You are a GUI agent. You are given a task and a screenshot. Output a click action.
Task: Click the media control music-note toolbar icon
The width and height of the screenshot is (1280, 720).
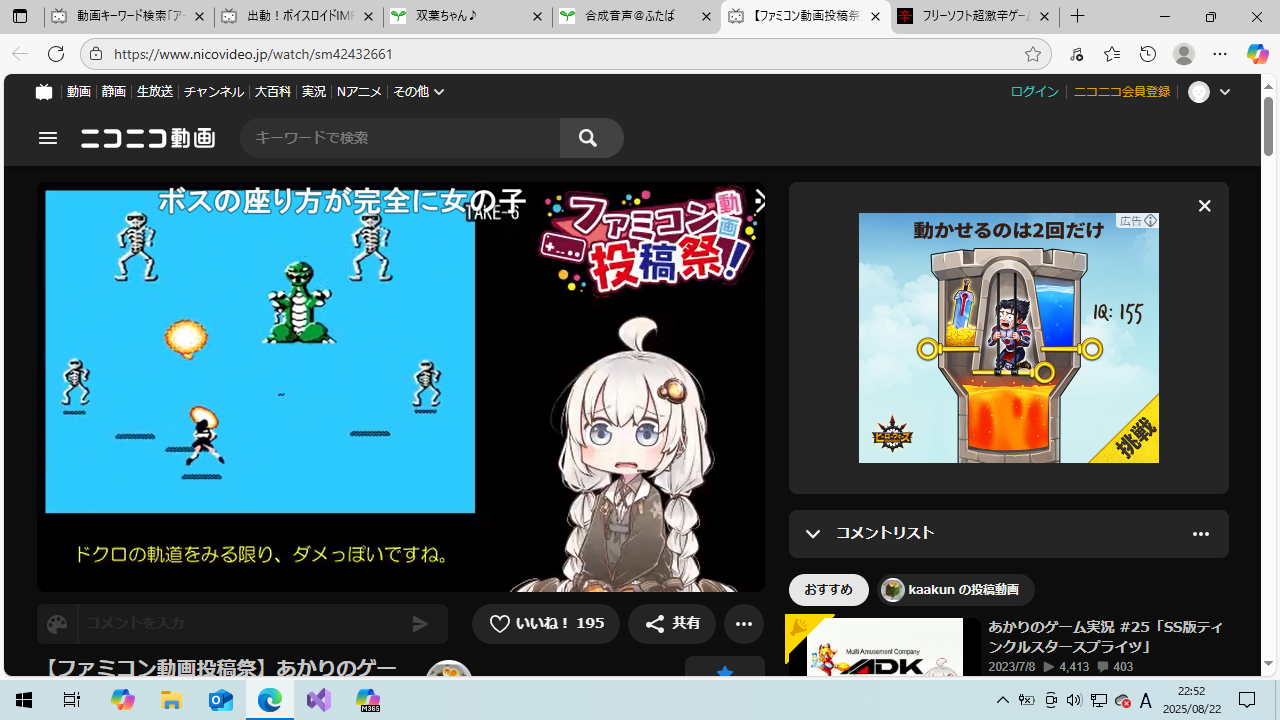1076,54
